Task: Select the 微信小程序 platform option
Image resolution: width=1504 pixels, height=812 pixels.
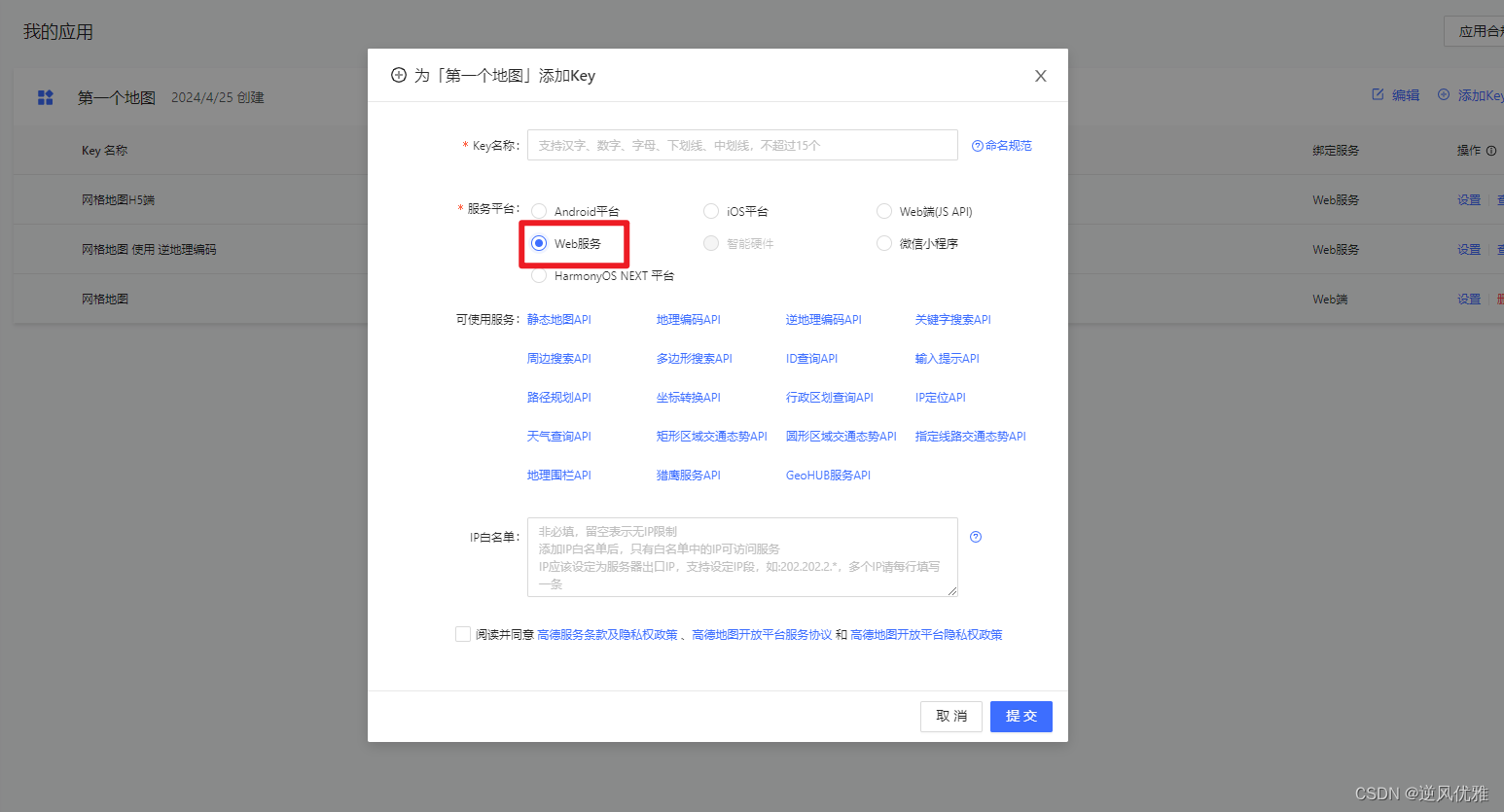Action: click(883, 243)
